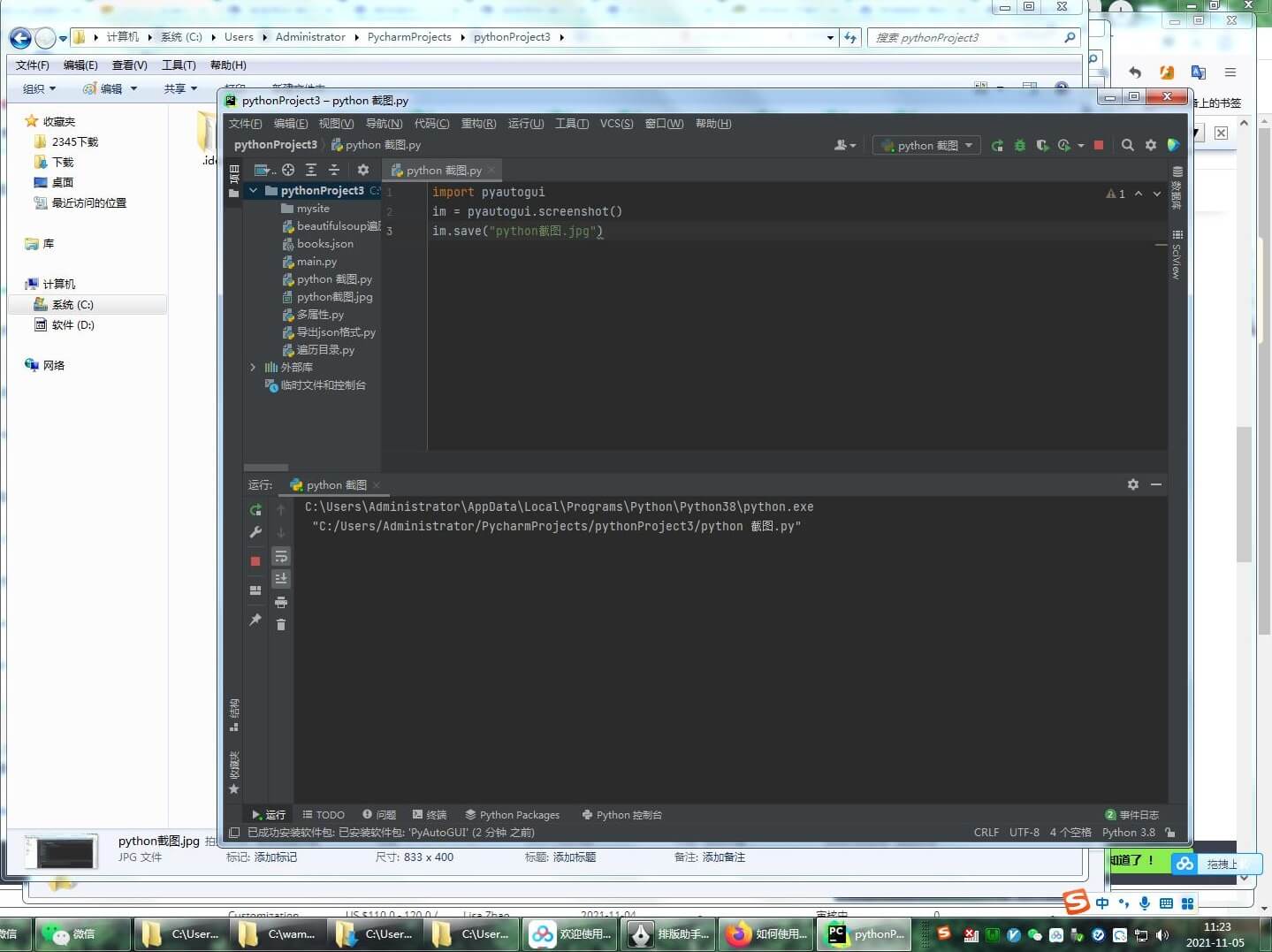
Task: Go to next highlighted error with down arrow
Action: click(1156, 194)
